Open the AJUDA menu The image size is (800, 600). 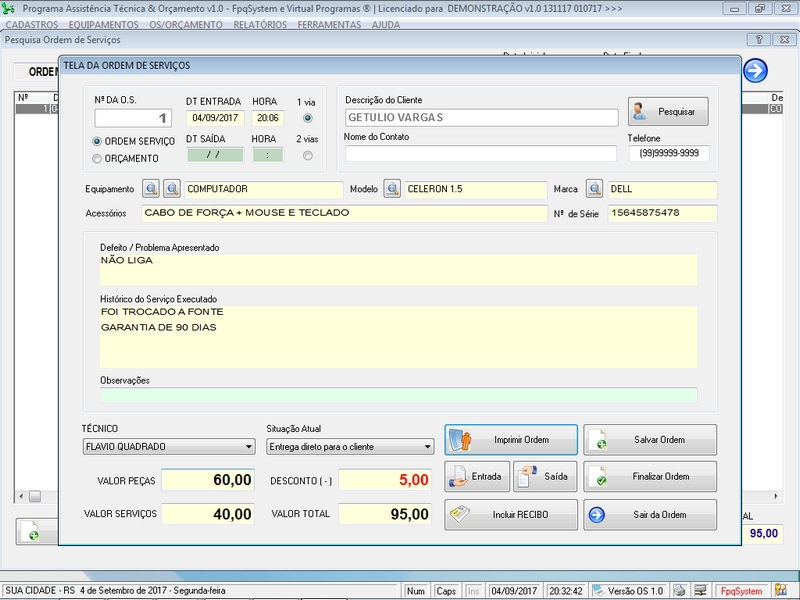coord(386,24)
